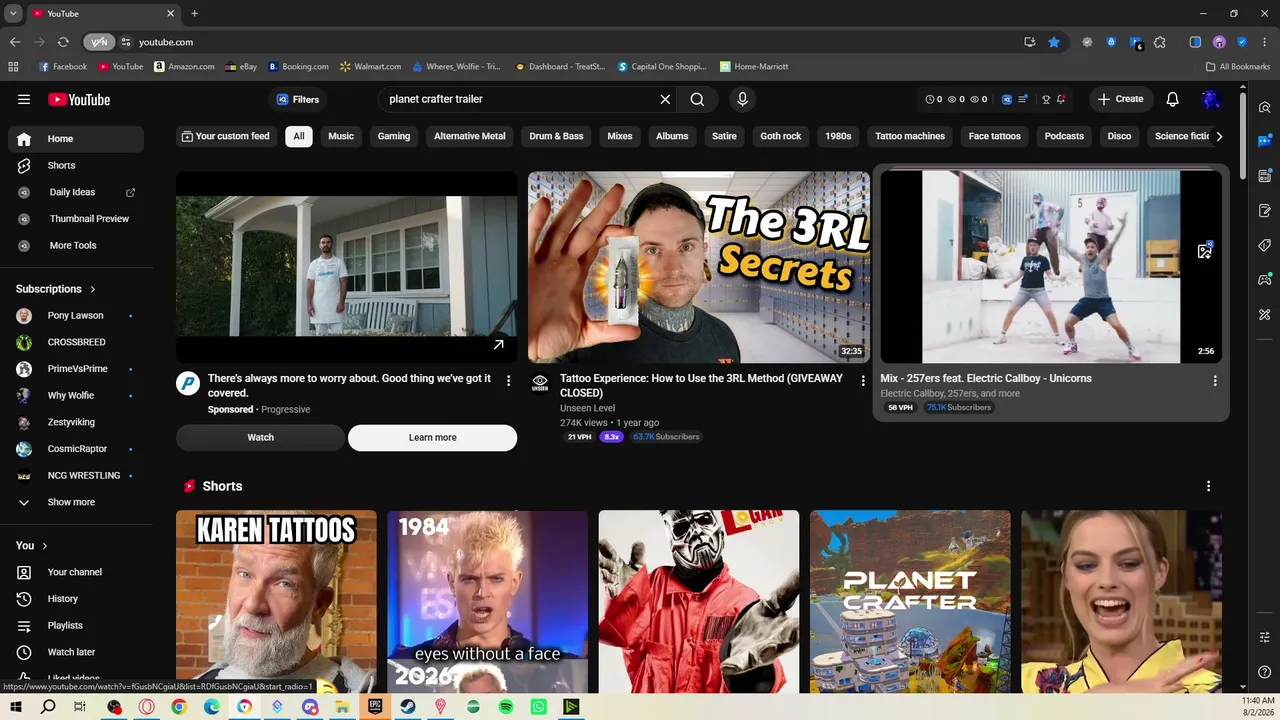Open Daily Ideas in the sidebar
The image size is (1280, 720).
tap(76, 192)
